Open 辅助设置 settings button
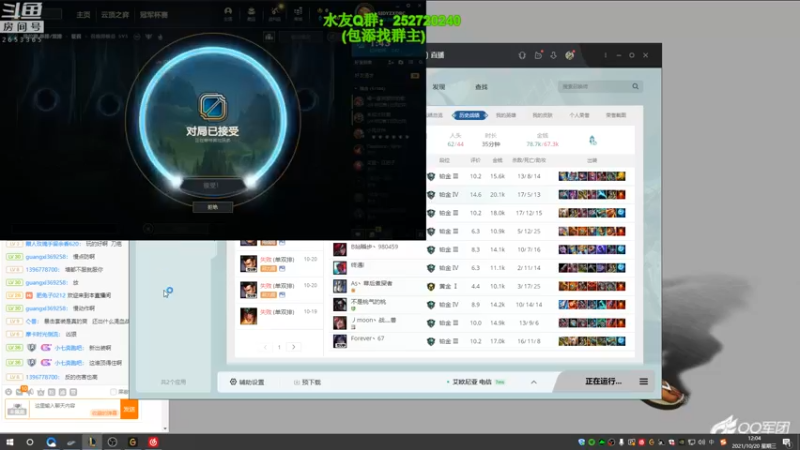The width and height of the screenshot is (800, 450). coord(247,382)
